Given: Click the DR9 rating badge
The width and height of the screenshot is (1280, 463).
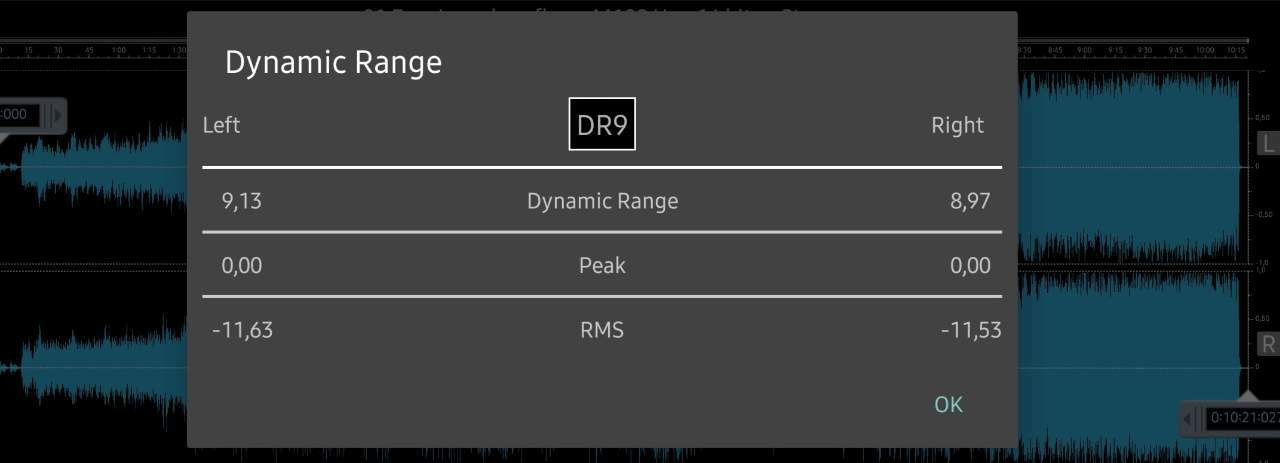Looking at the screenshot, I should [x=602, y=124].
